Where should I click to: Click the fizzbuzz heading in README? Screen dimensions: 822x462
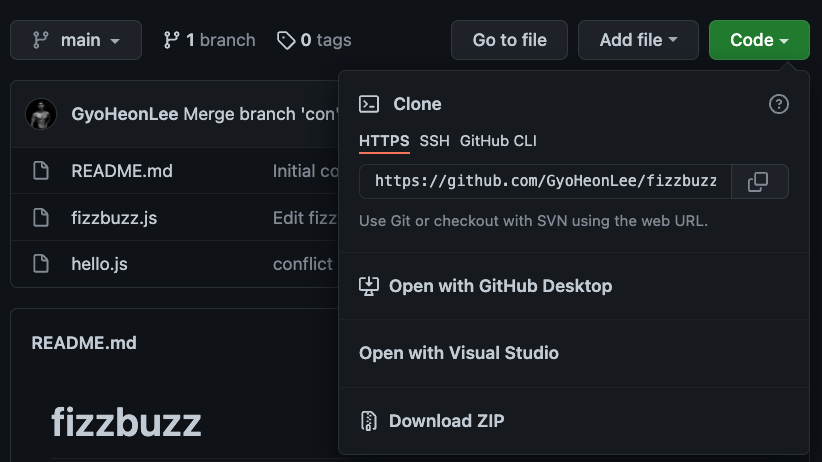coord(126,423)
